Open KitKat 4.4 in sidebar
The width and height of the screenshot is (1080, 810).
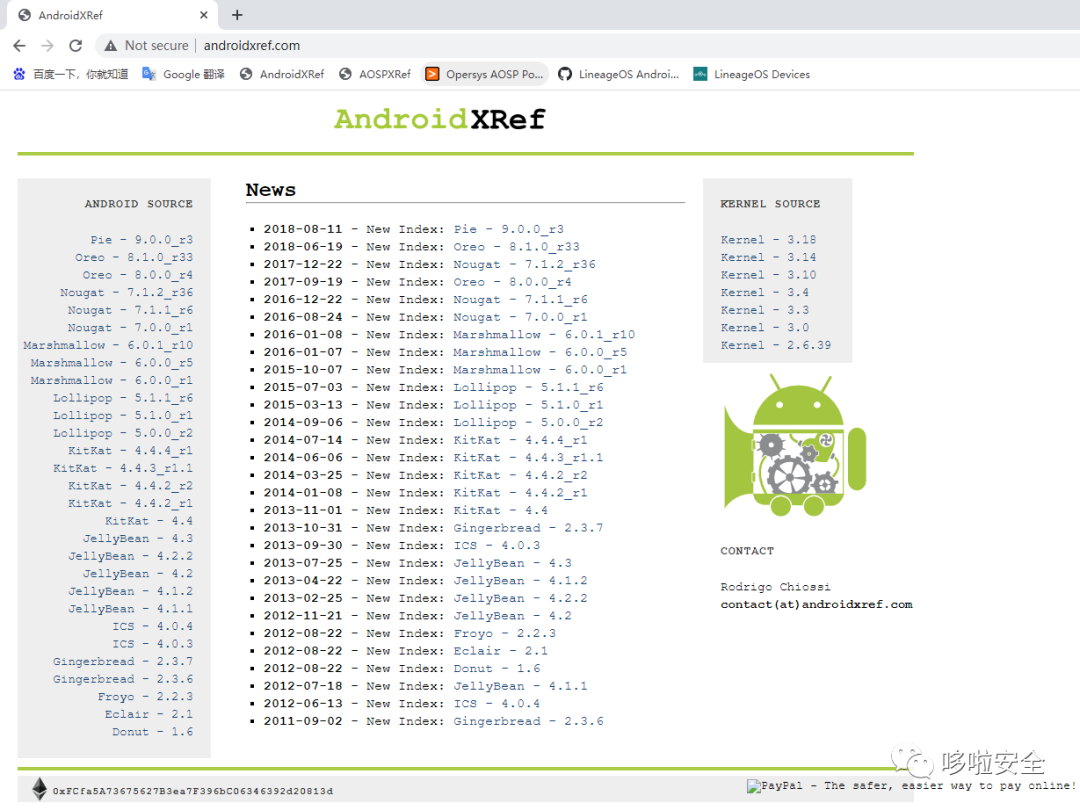coord(149,521)
